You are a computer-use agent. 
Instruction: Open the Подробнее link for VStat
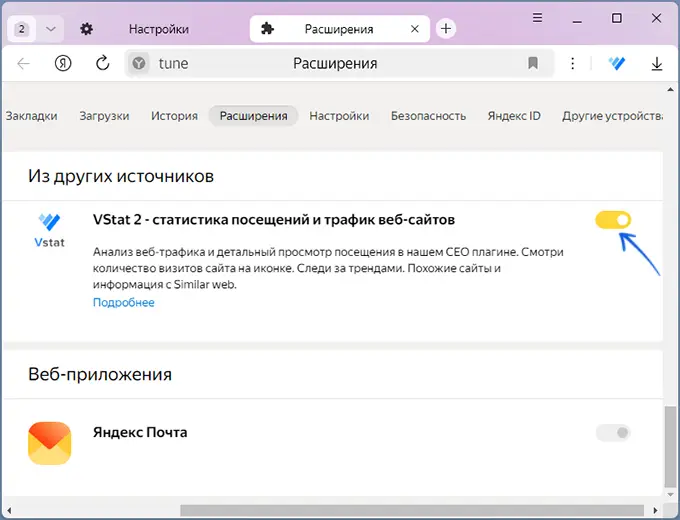[x=124, y=302]
